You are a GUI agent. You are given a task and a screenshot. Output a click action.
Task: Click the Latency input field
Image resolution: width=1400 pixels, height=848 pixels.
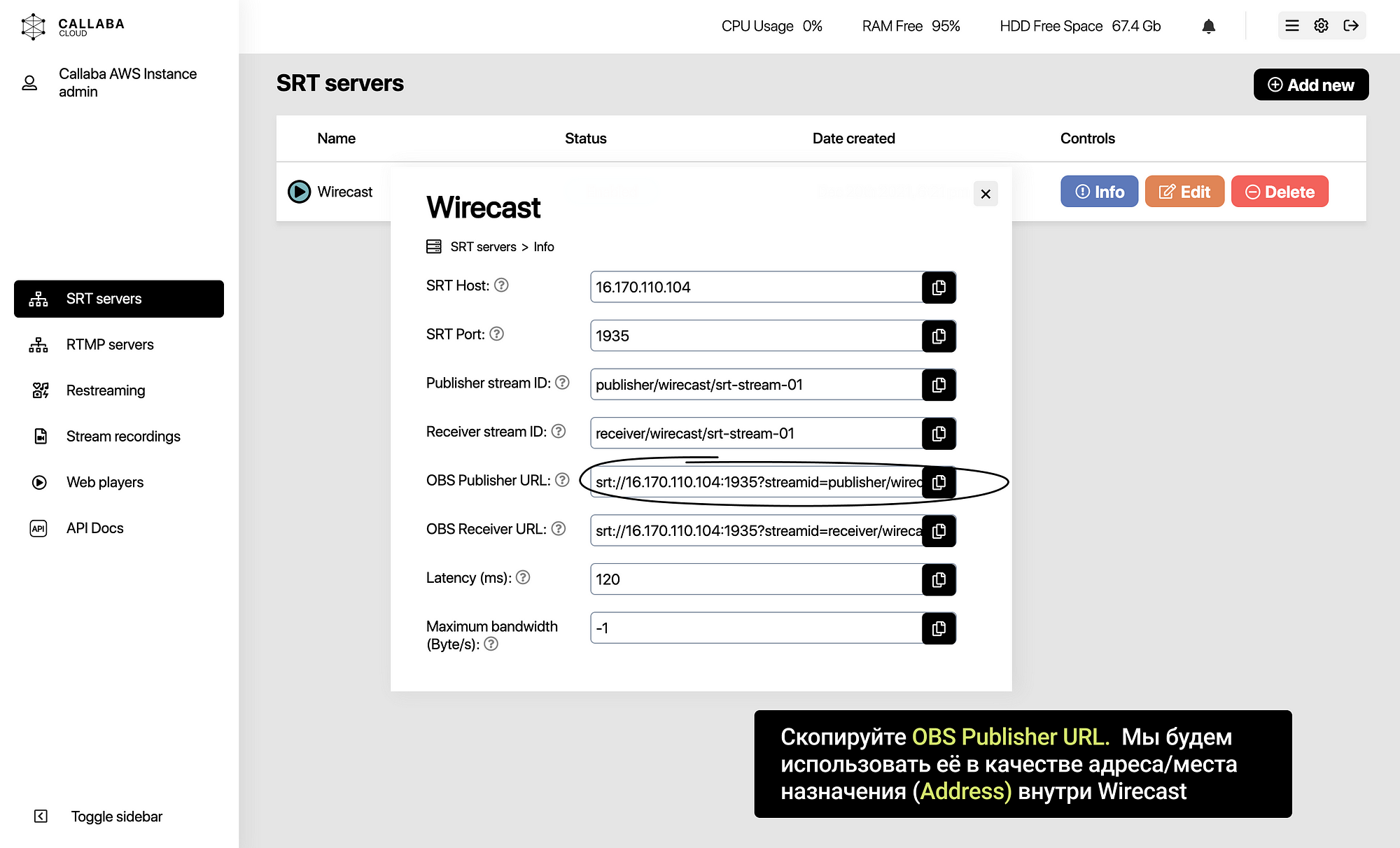756,579
